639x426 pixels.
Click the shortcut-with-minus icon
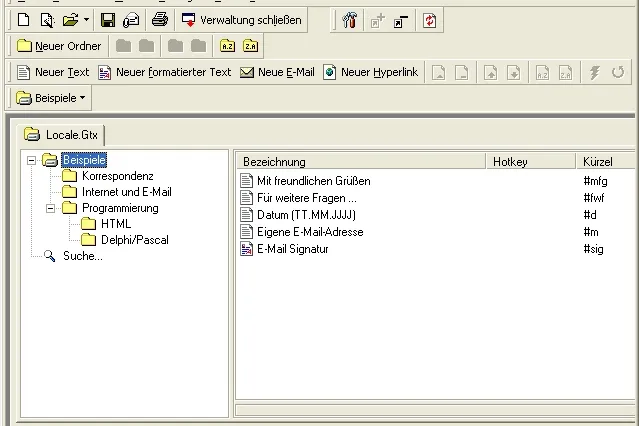pyautogui.click(x=401, y=20)
